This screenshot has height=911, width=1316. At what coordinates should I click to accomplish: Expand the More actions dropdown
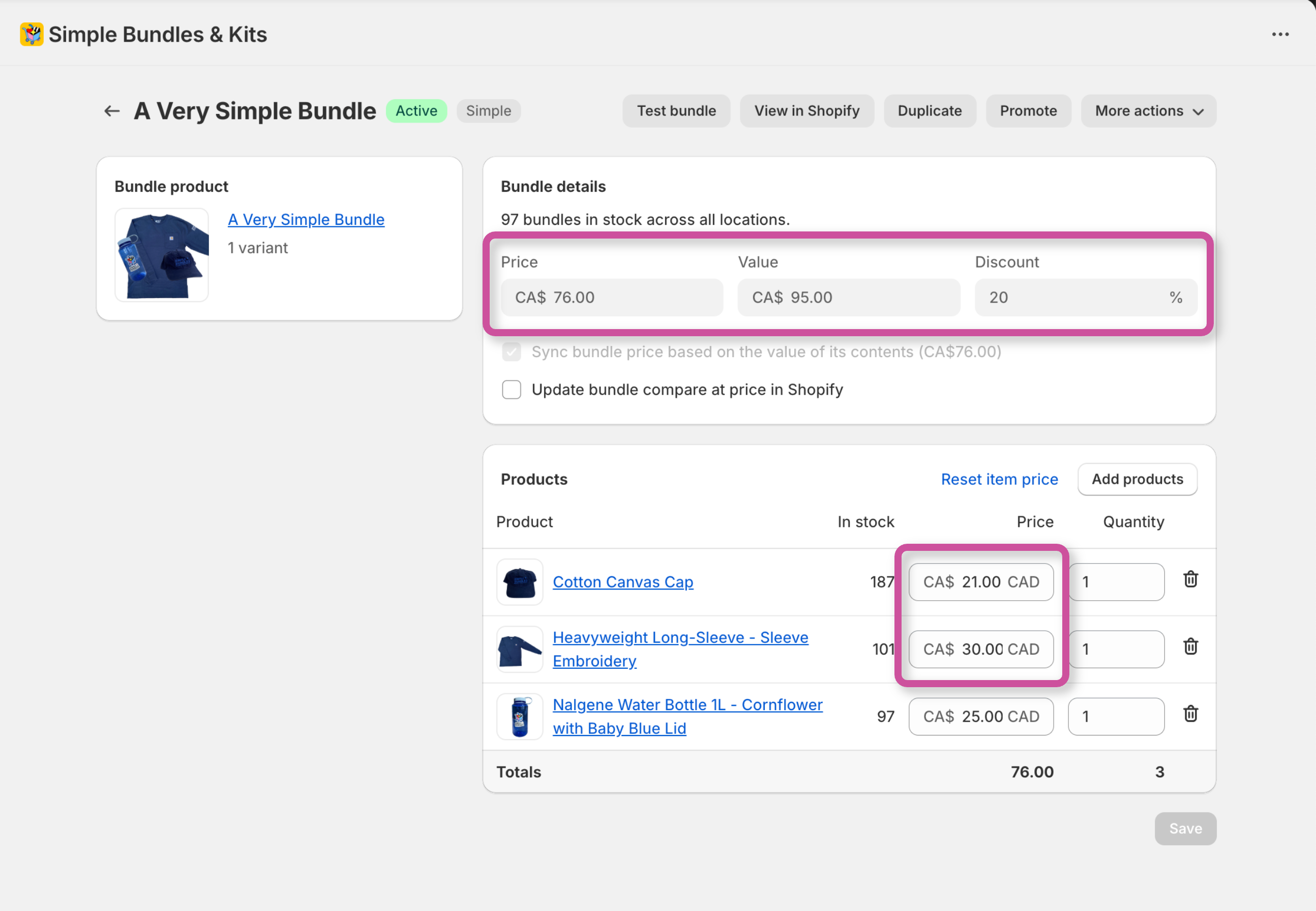coord(1148,111)
